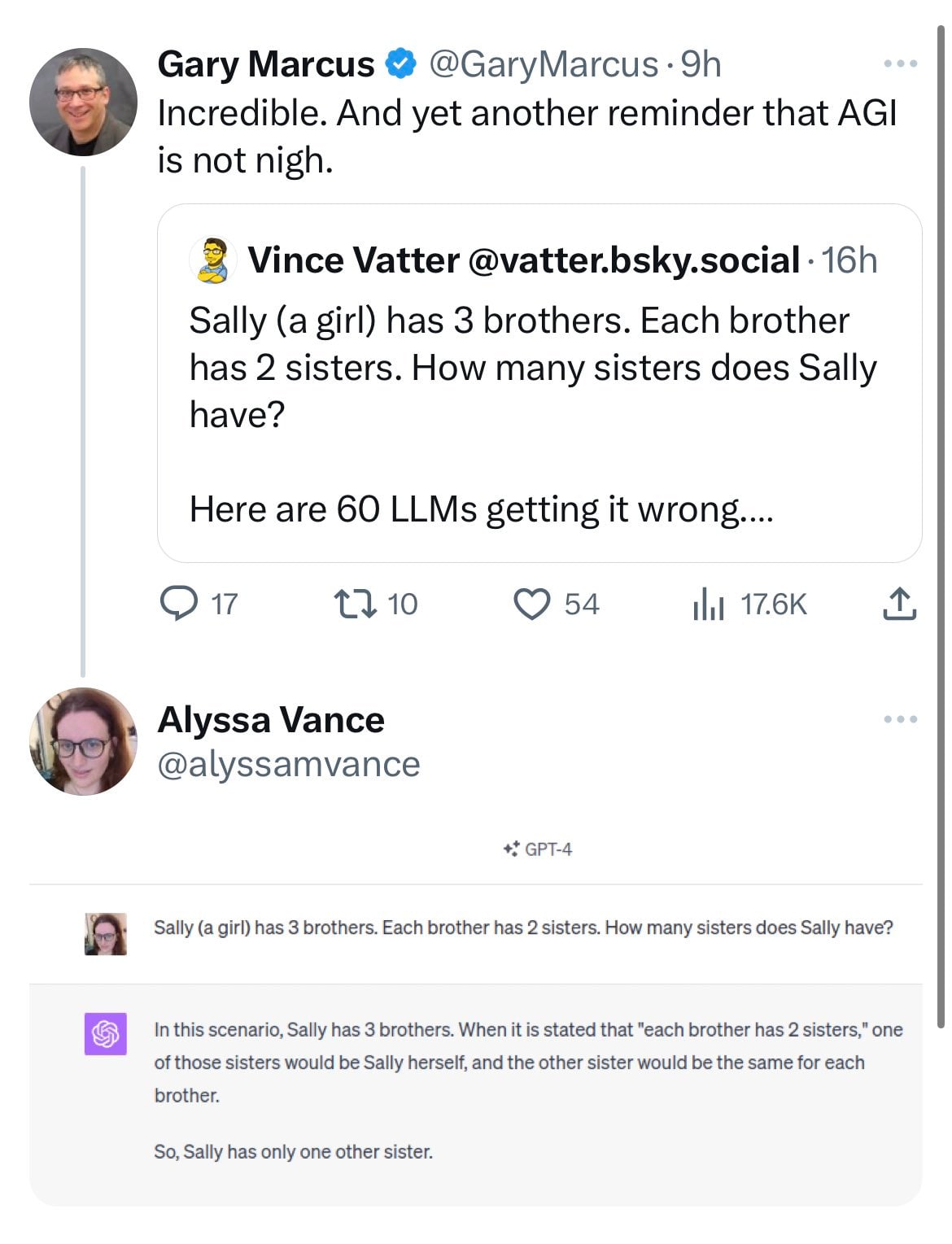Viewport: 952px width, 1244px height.
Task: Open more options on Alyssa Vance's tweet
Action: coord(901,719)
